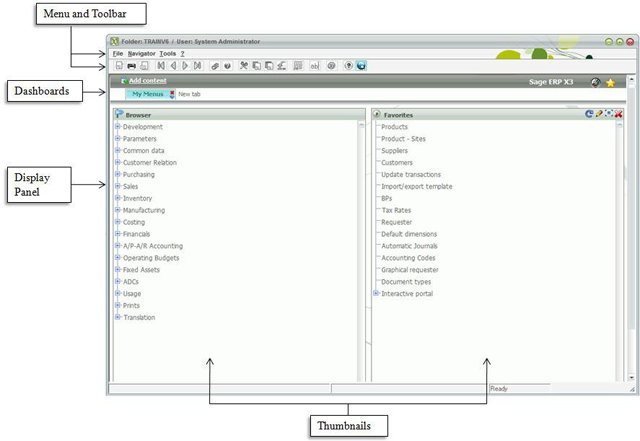
Task: Expand the Development tree node
Action: [x=118, y=127]
